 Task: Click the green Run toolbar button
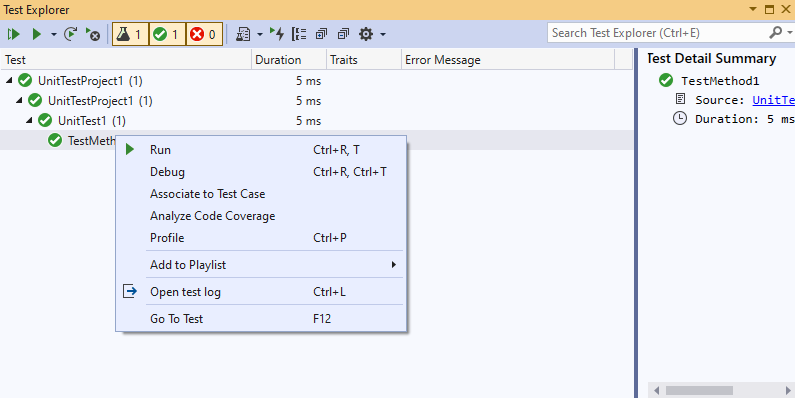[37, 34]
